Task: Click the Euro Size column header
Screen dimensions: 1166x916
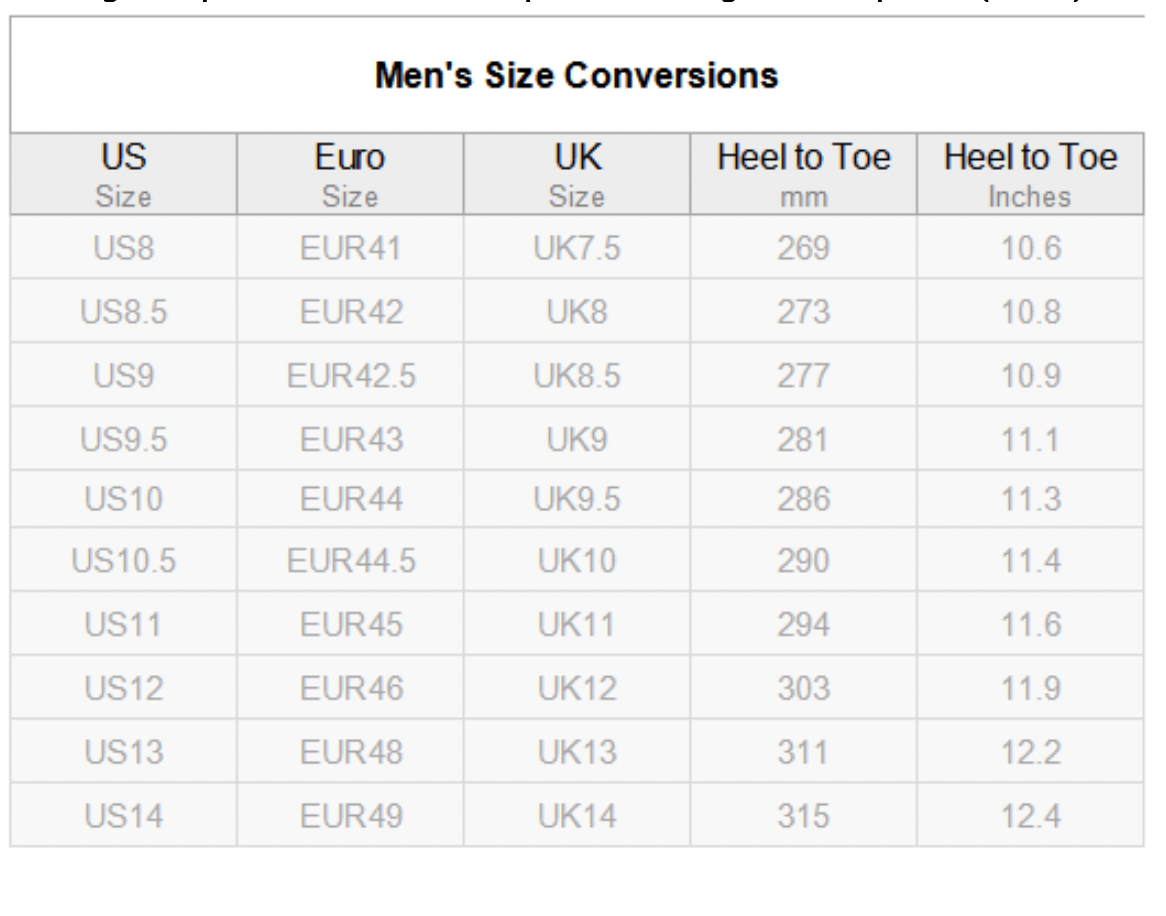Action: pos(350,175)
